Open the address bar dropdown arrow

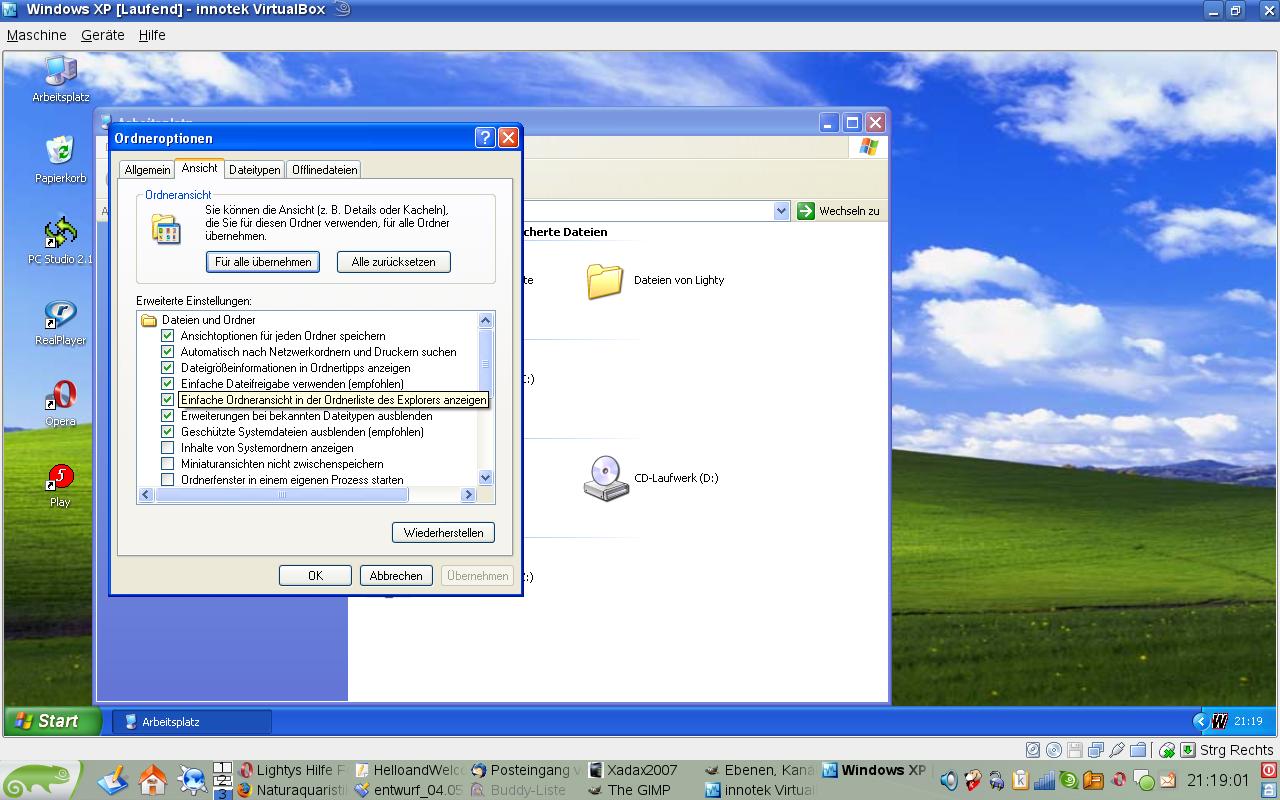click(781, 211)
